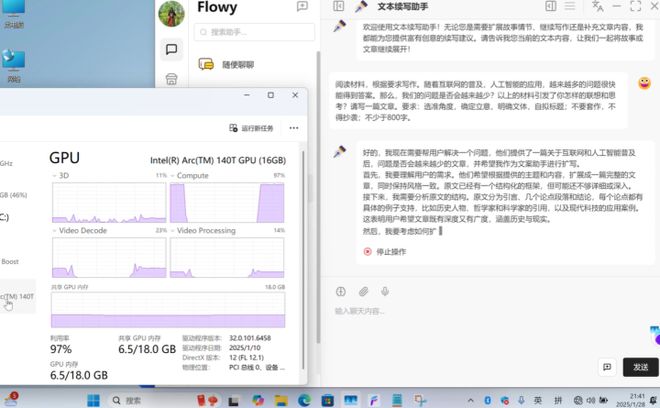Open the Snipping Tool taskbar icon
This screenshot has height=408, width=660.
(x=419, y=400)
